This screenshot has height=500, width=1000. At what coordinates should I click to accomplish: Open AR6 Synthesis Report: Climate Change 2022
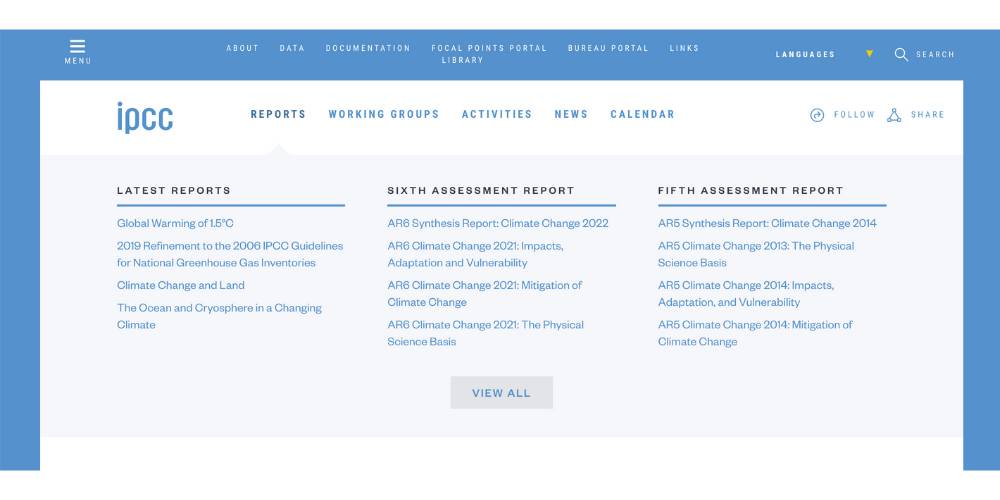coord(498,223)
